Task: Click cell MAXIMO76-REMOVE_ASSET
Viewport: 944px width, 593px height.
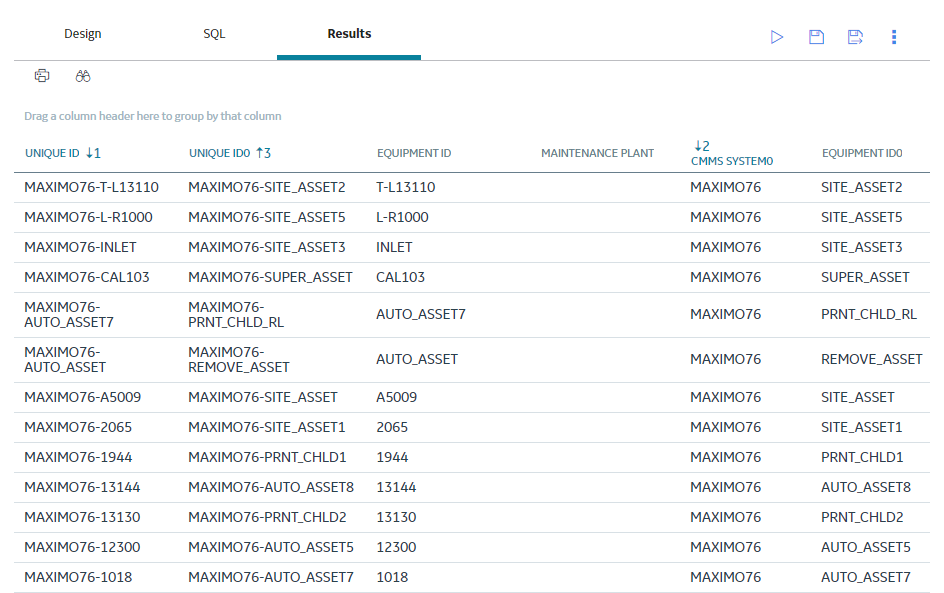Action: [x=238, y=360]
